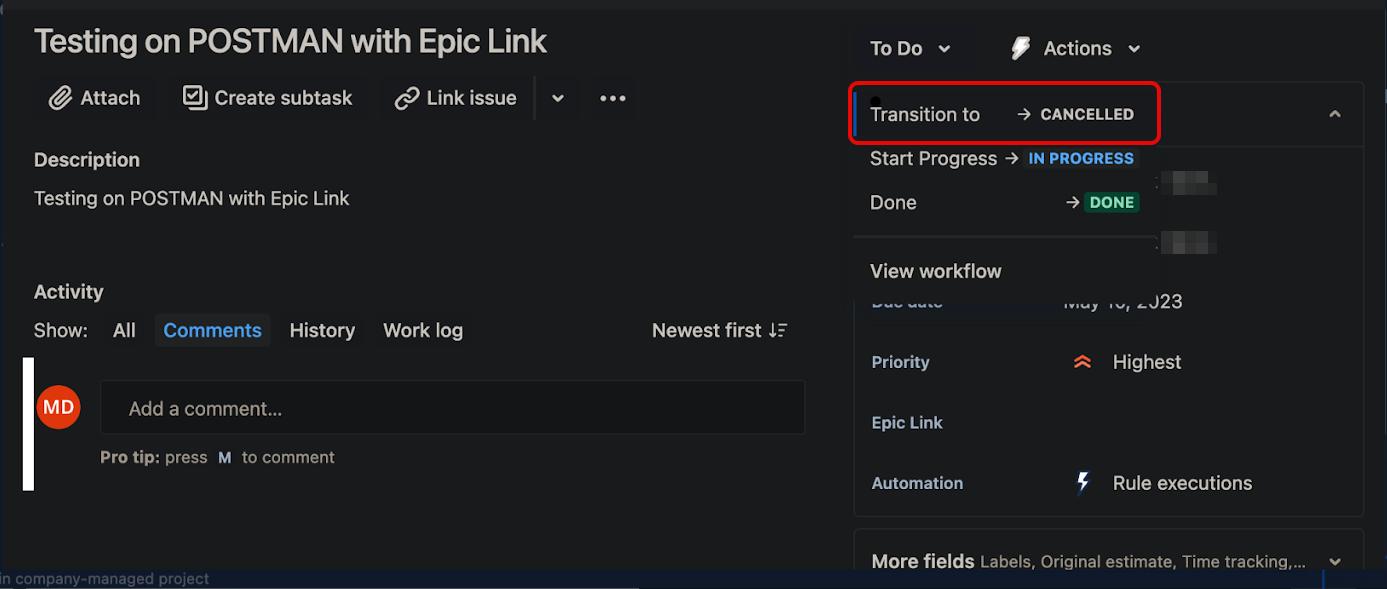Click the Priority field label
The width and height of the screenshot is (1387, 589).
900,362
